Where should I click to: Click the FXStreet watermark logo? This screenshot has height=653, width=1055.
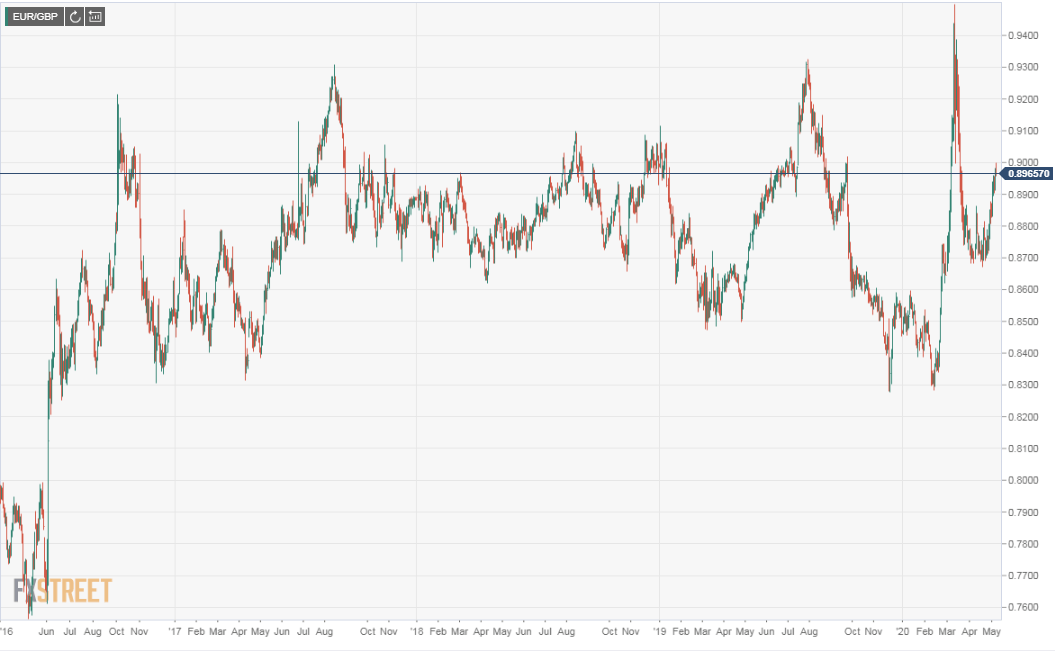click(x=63, y=591)
